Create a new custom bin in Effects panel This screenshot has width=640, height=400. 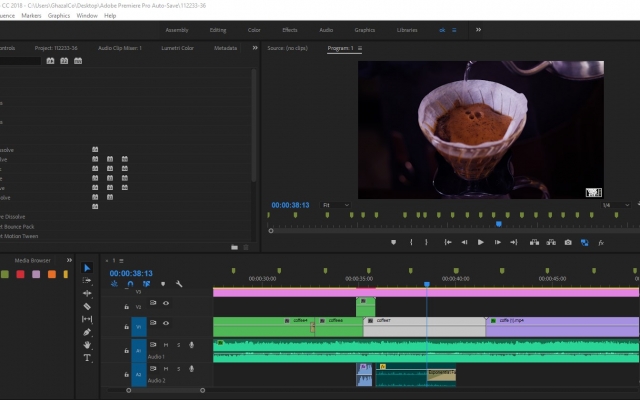(x=234, y=247)
